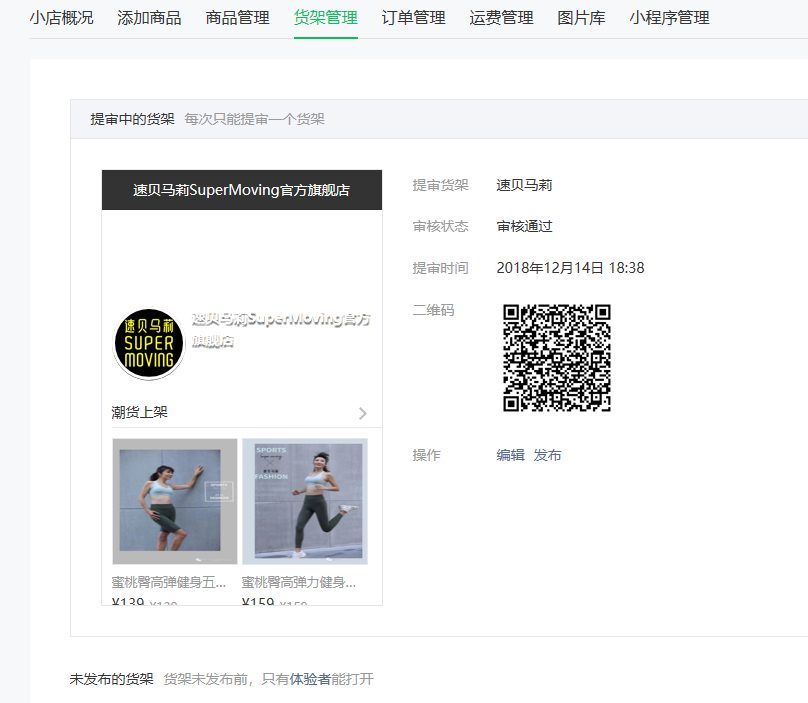
Task: Select the 货架管理 tab
Action: (326, 18)
